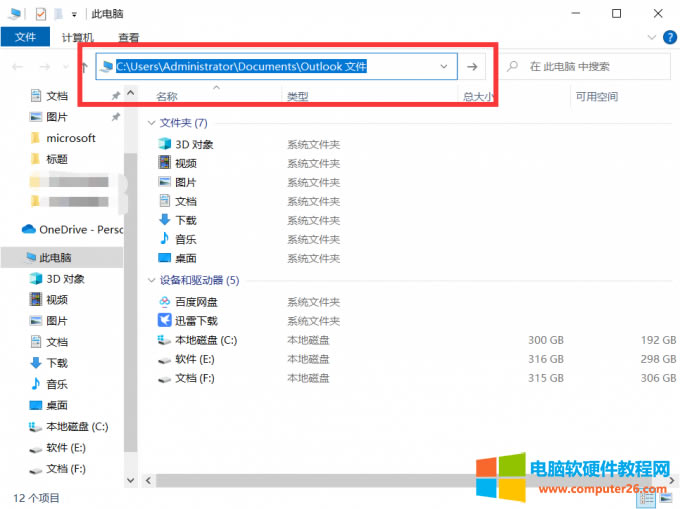Screen dimensions: 680x509
Task: Click 系统文件夹 type of the 百度网盘 row
Action: click(314, 302)
